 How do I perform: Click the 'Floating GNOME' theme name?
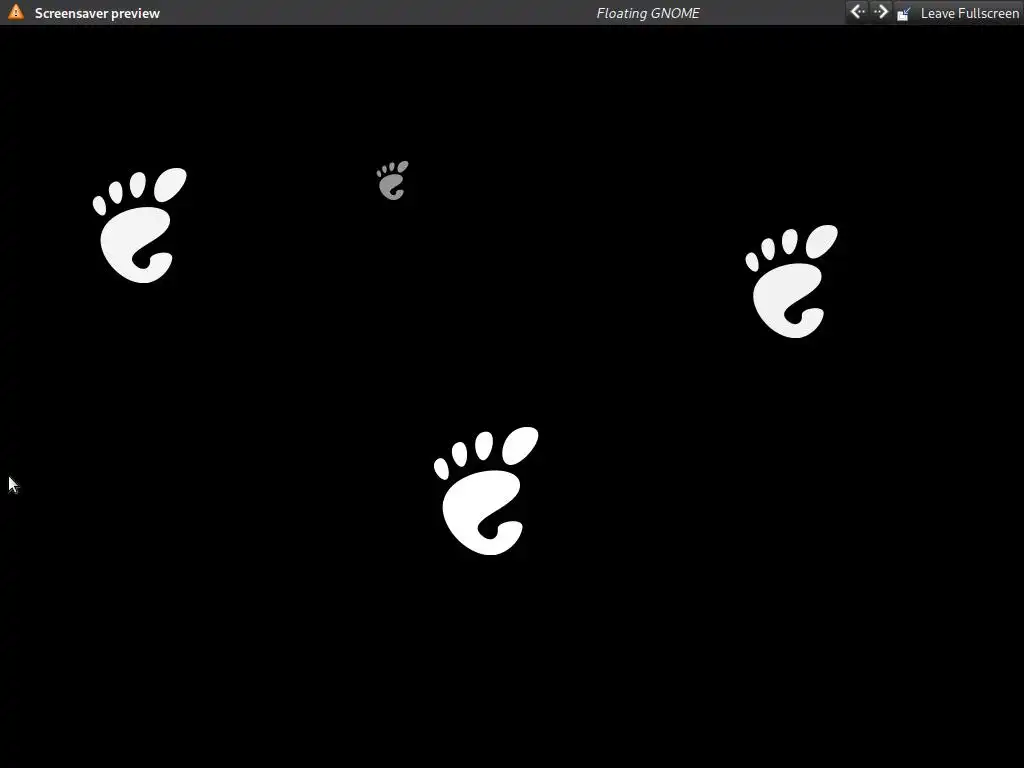pos(648,13)
